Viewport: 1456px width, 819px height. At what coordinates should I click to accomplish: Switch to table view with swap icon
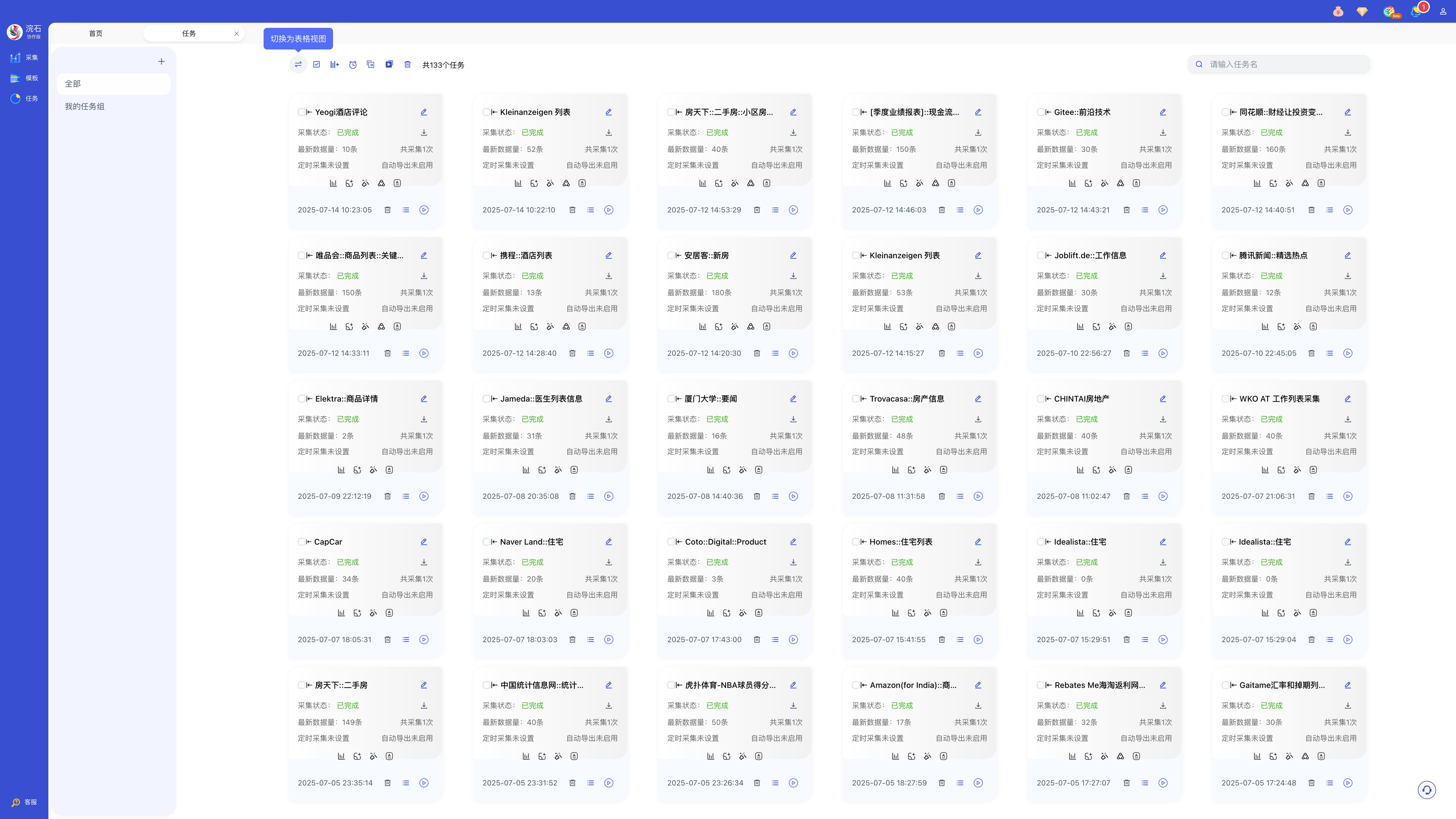[298, 65]
